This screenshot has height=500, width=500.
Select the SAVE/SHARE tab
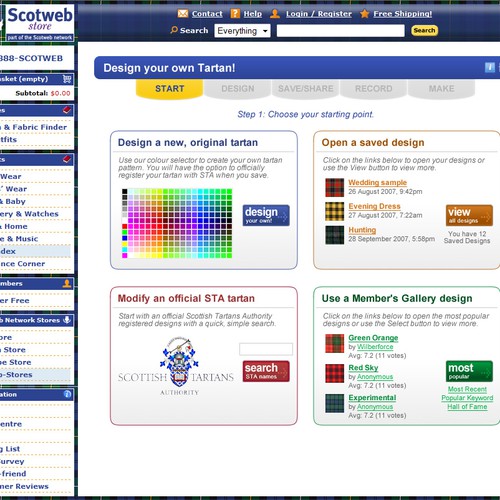click(306, 89)
